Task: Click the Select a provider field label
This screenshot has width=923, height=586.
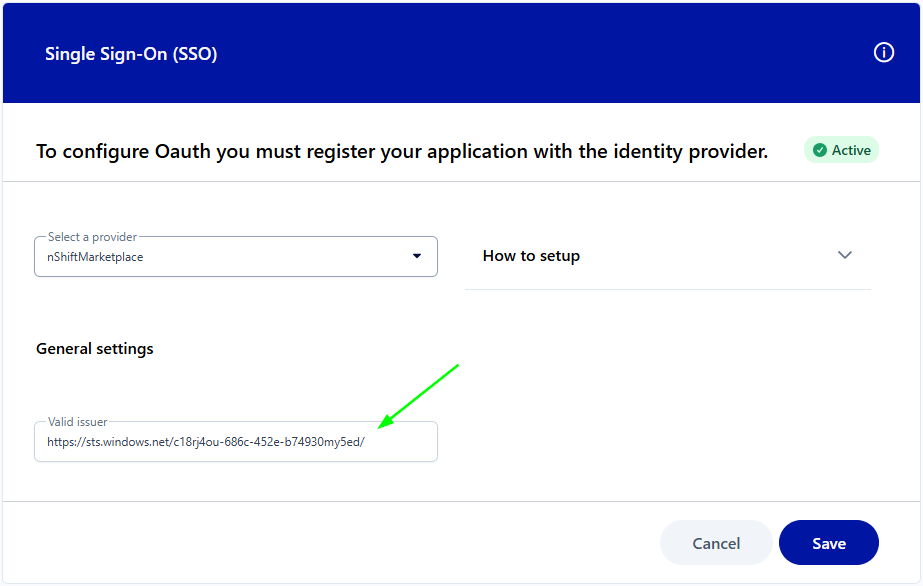Action: (x=92, y=237)
